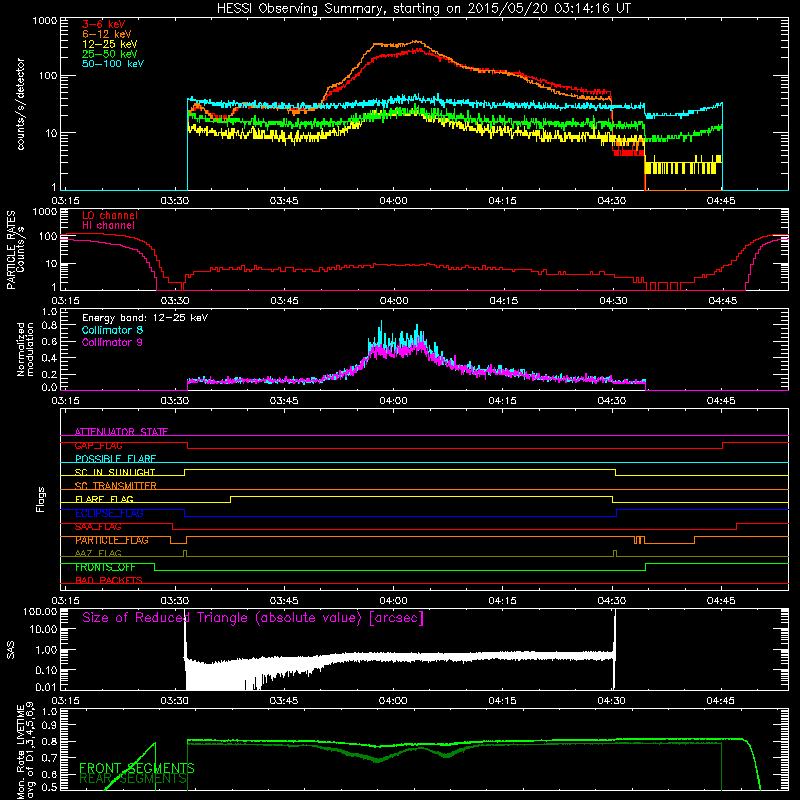Click the '0.7' tick on the livetime axis
This screenshot has height=800, width=800.
(49, 758)
